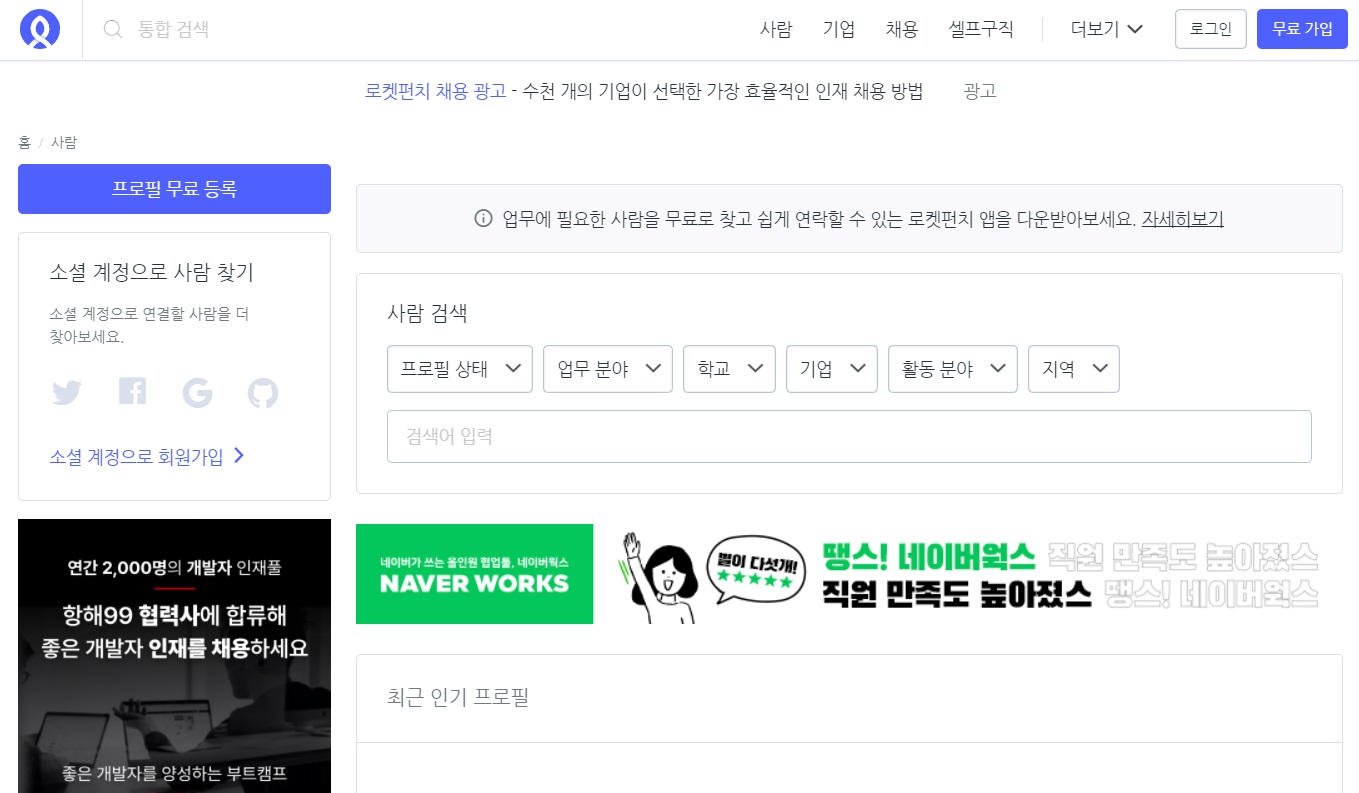
Task: Click the 사람 breadcrumb link
Action: click(64, 143)
